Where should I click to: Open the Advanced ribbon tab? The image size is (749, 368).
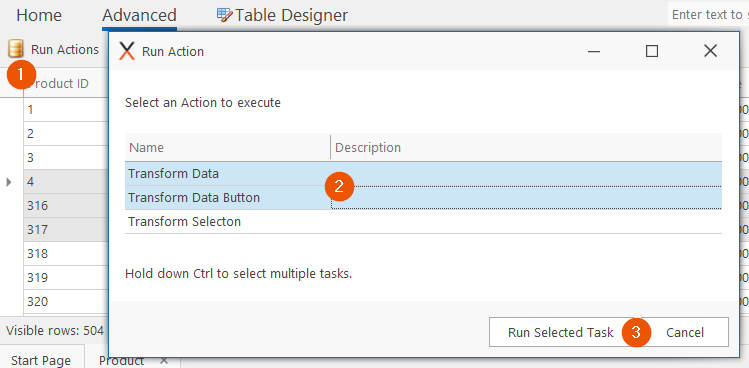pyautogui.click(x=139, y=15)
